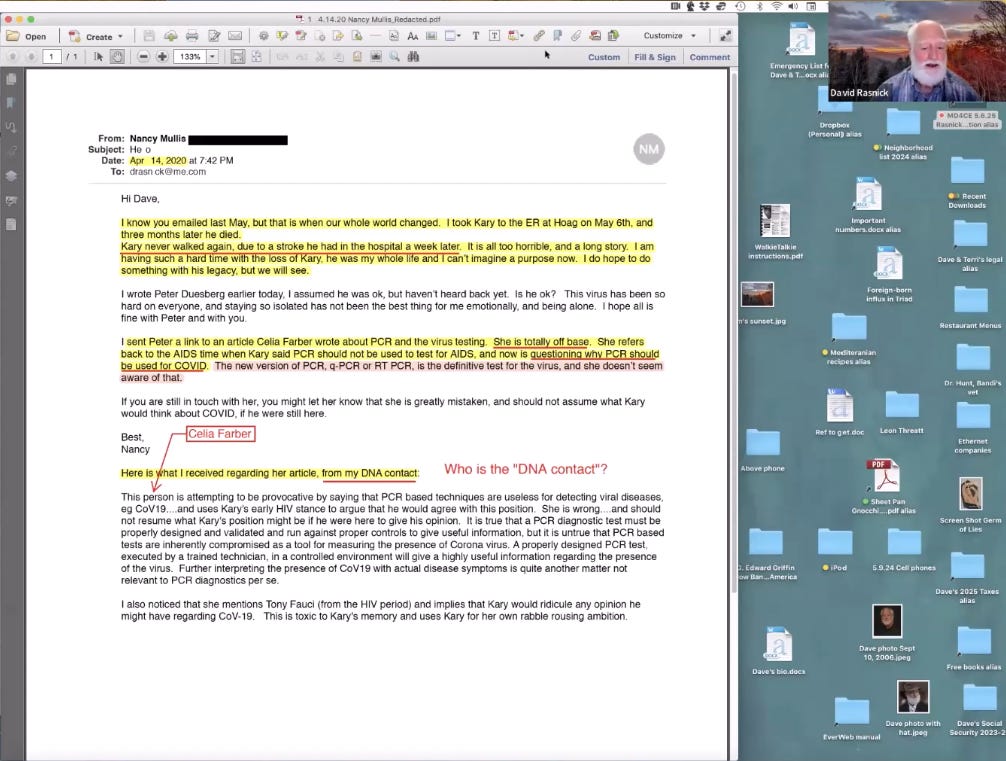Print the document via printer icon

(x=192, y=36)
